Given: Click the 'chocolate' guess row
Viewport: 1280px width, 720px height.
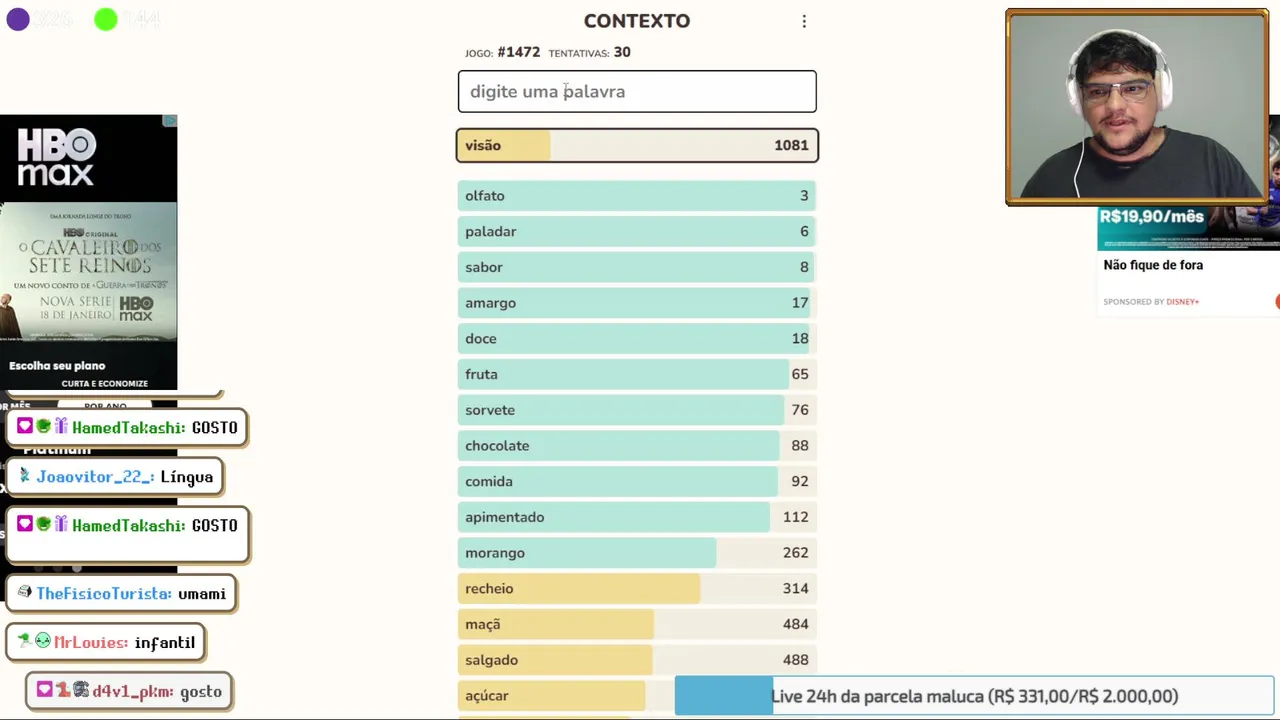Looking at the screenshot, I should click(637, 446).
